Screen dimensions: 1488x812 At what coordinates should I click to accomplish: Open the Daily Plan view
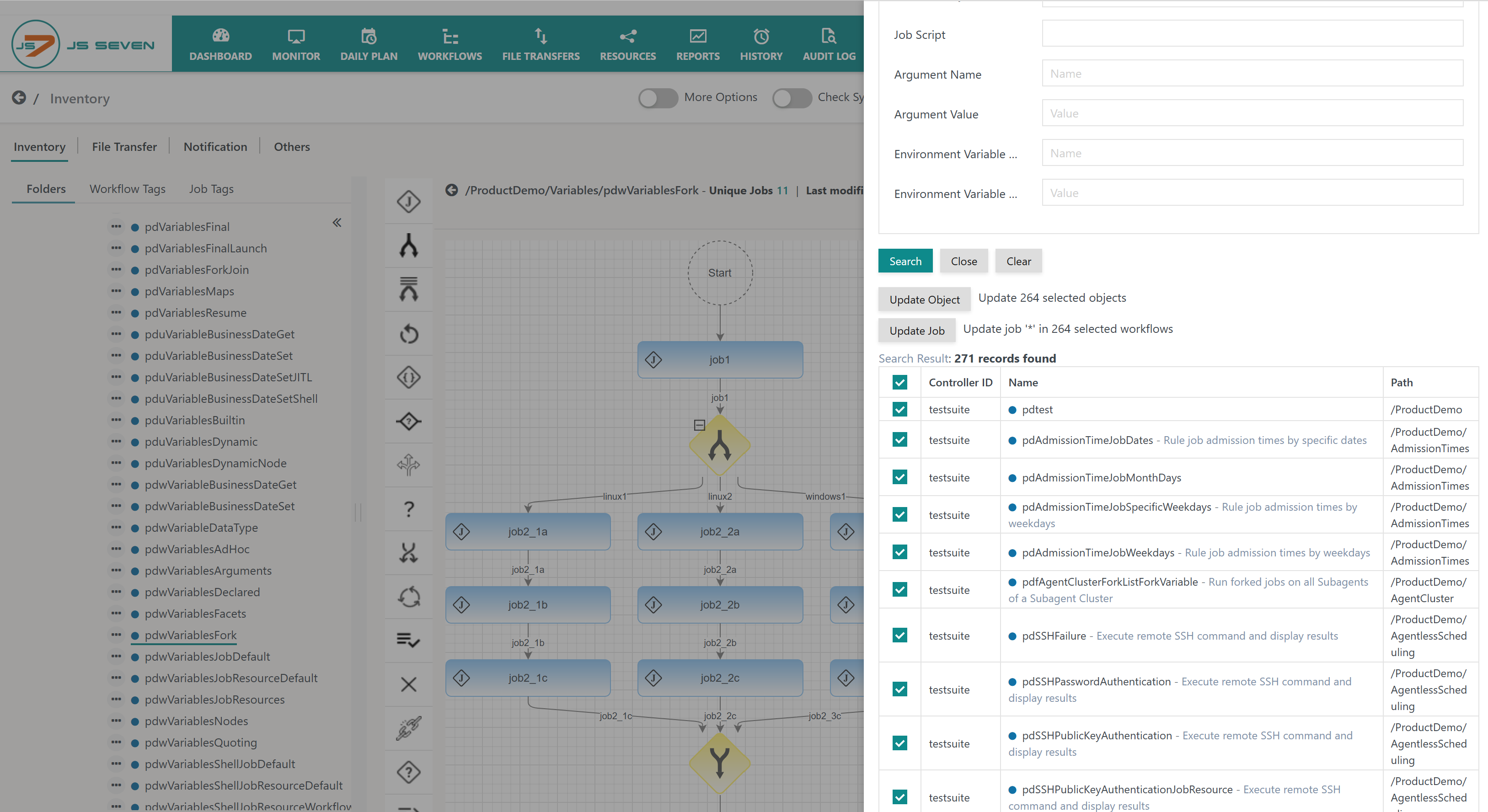[x=369, y=44]
